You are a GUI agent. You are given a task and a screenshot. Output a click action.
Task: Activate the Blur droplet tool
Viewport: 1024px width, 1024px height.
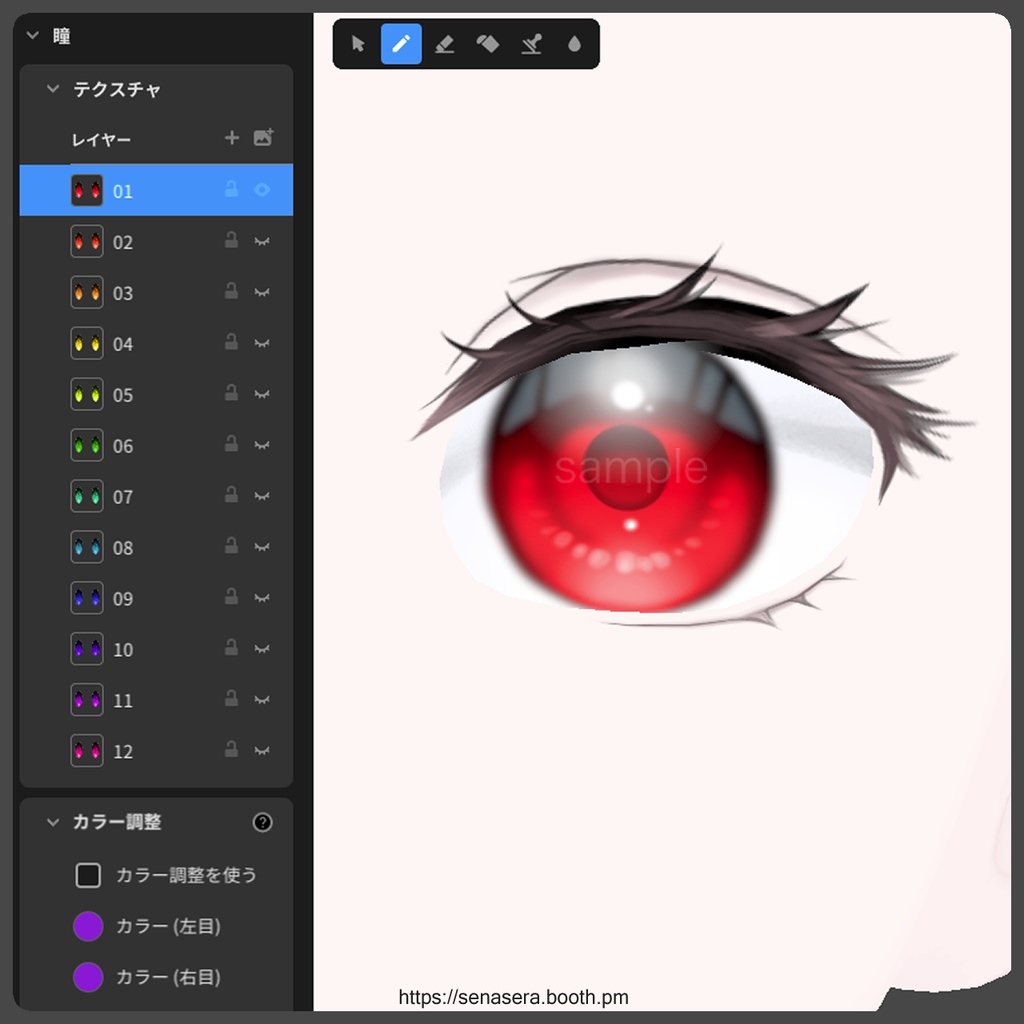click(x=575, y=44)
